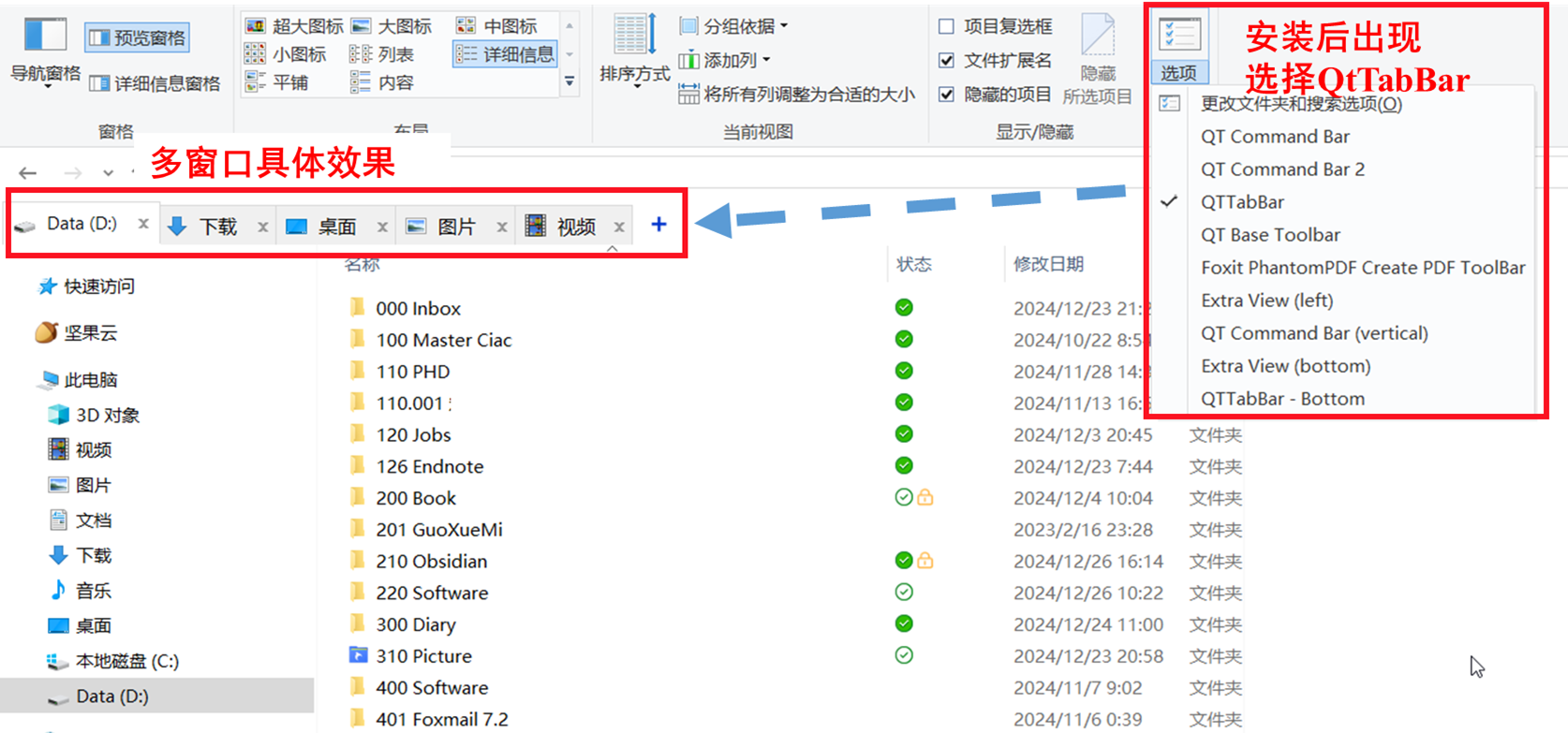Image resolution: width=1568 pixels, height=733 pixels.
Task: Toggle hidden items (隐藏的项目) checkbox
Action: pyautogui.click(x=996, y=95)
